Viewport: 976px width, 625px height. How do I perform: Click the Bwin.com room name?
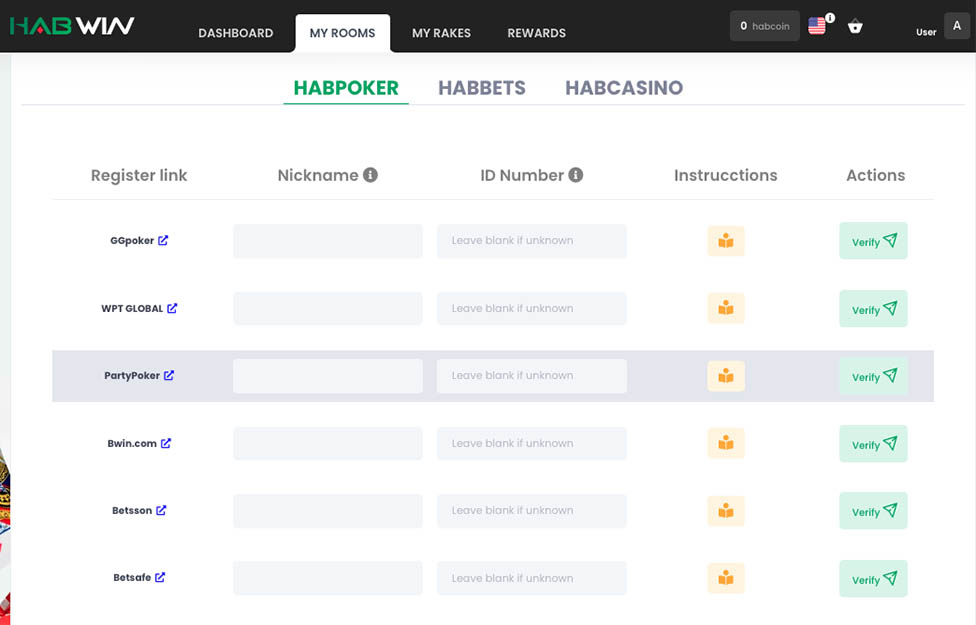[132, 443]
